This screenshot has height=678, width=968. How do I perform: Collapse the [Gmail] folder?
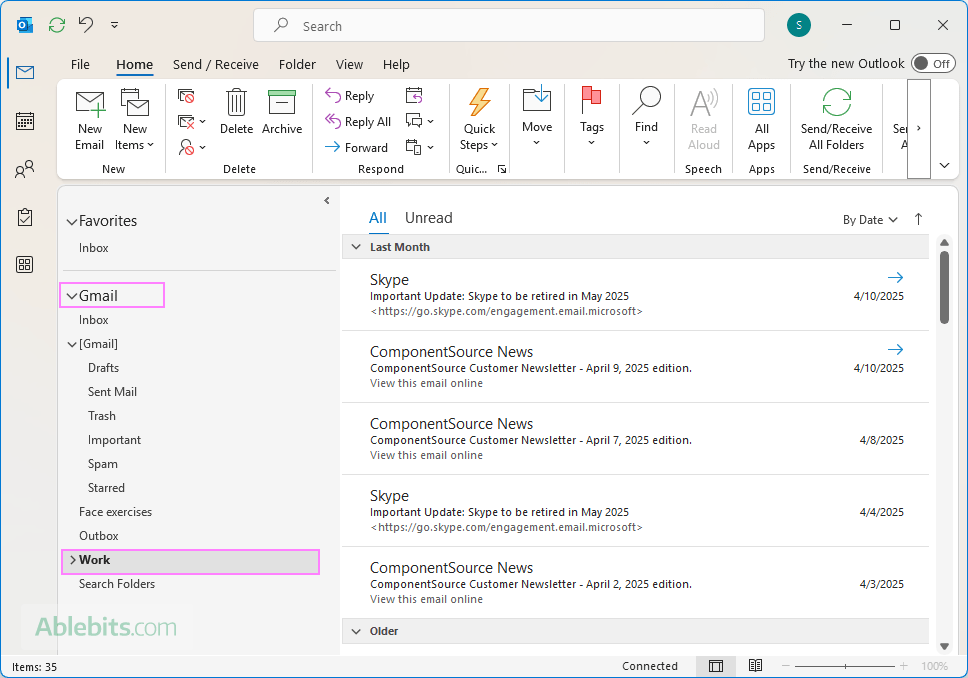pyautogui.click(x=72, y=345)
